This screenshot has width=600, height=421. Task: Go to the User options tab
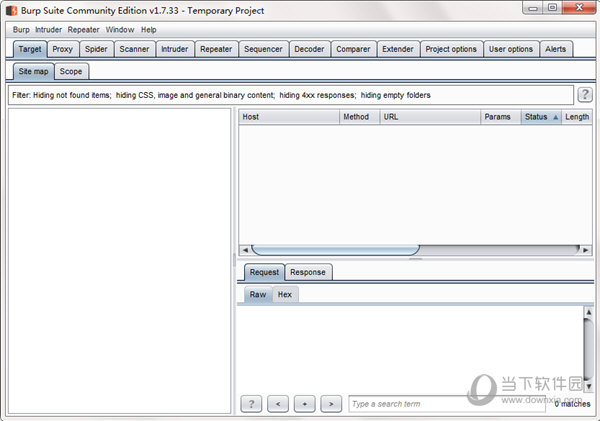[511, 49]
